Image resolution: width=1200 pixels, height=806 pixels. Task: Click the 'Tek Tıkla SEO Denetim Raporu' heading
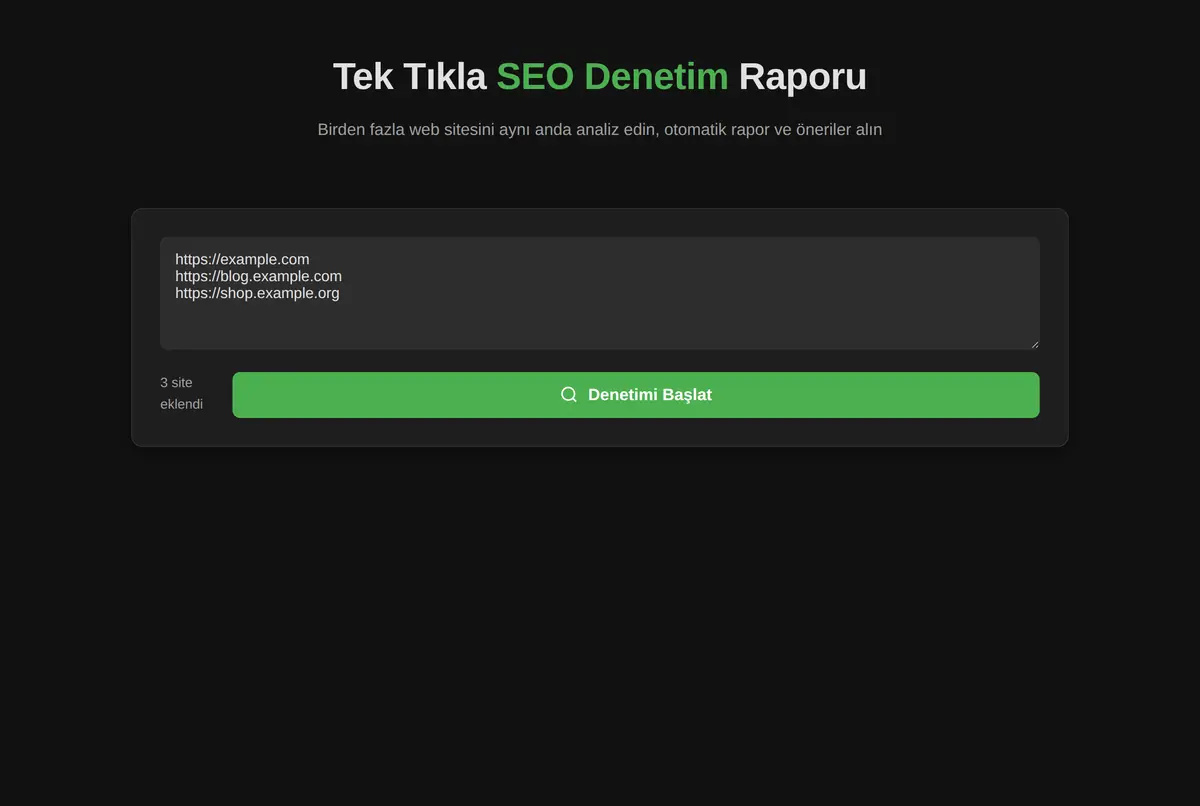(x=600, y=76)
